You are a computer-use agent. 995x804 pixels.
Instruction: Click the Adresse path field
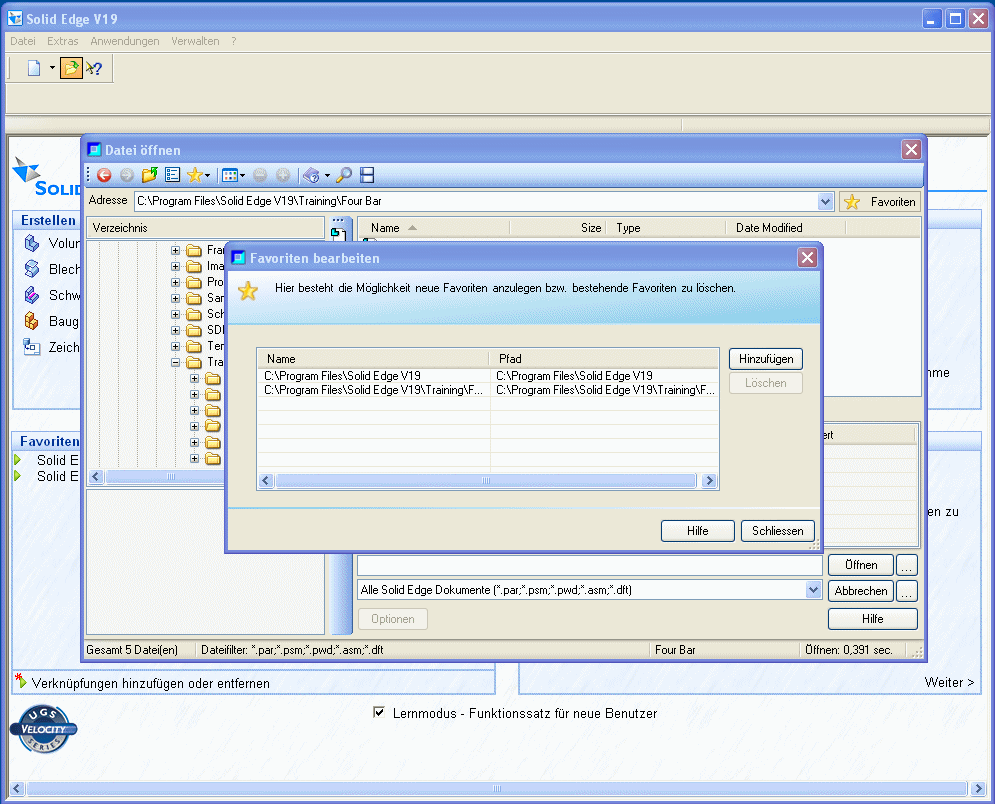click(x=476, y=202)
